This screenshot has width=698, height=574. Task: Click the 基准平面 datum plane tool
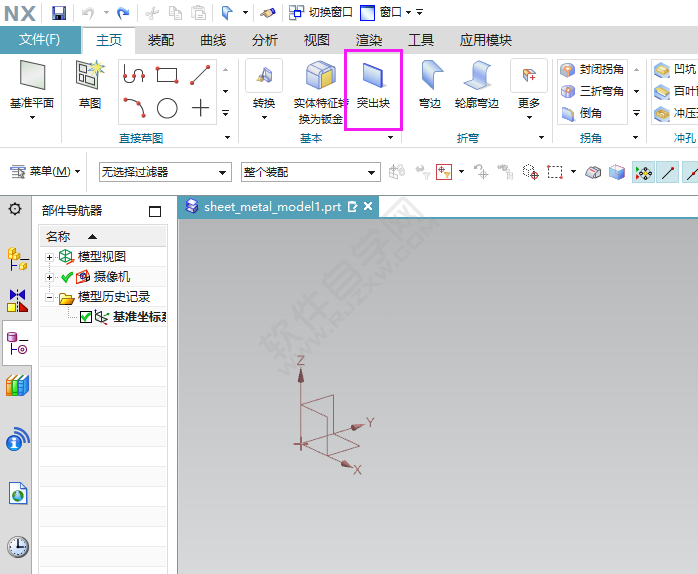(x=32, y=85)
